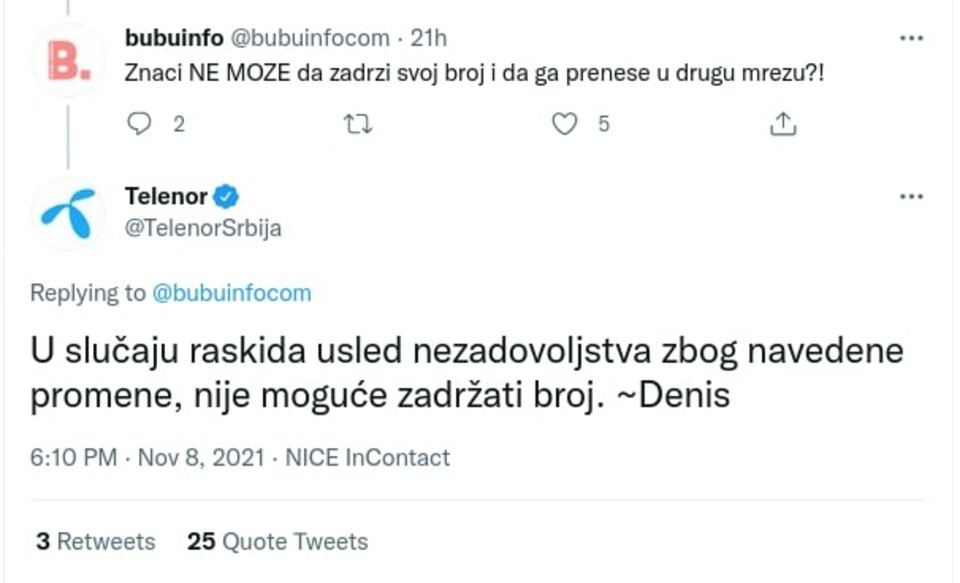Viewport: 960px width, 583px height.
Task: Open the 25 Quote Tweets list
Action: click(276, 541)
